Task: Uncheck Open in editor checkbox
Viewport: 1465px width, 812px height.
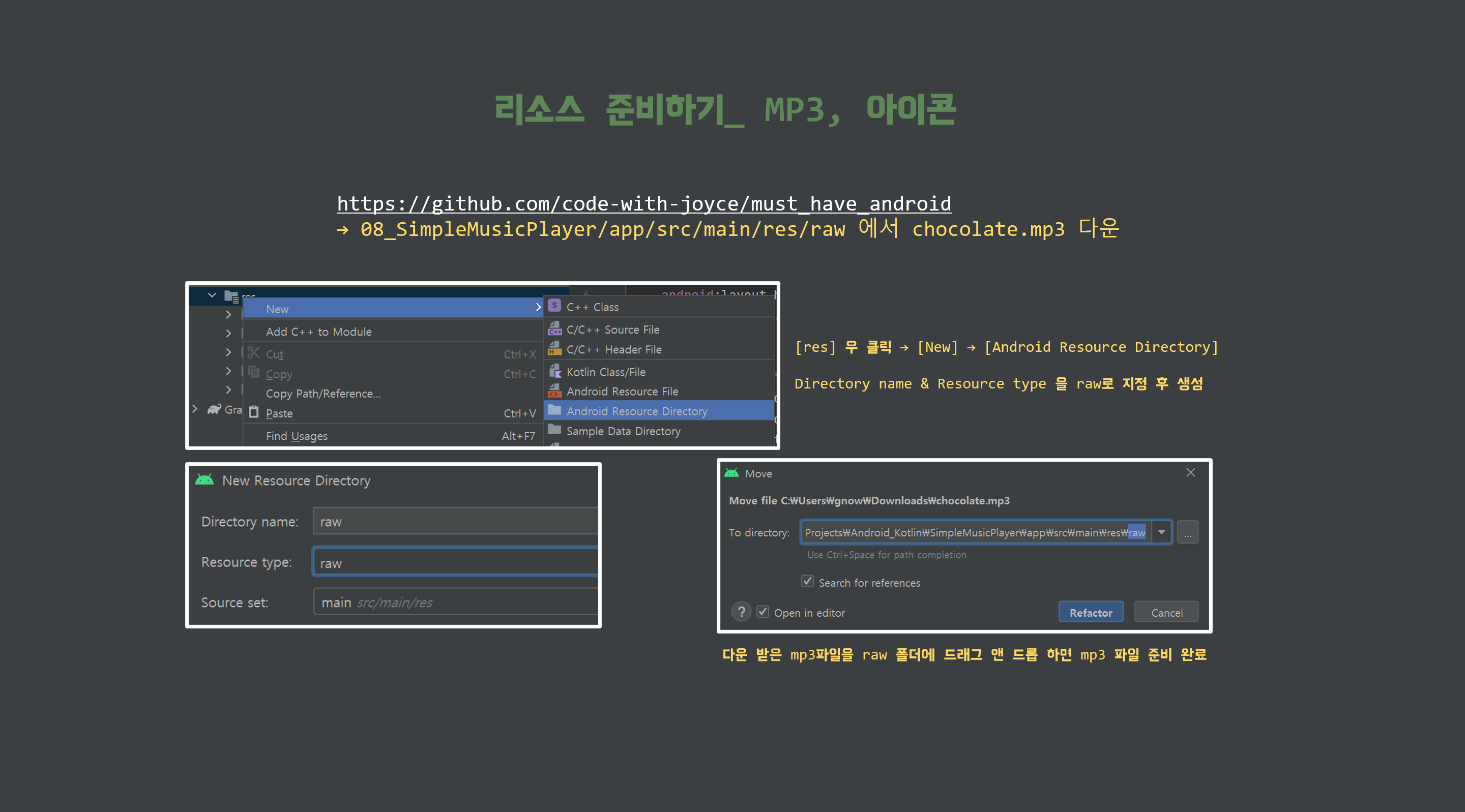Action: pyautogui.click(x=763, y=612)
